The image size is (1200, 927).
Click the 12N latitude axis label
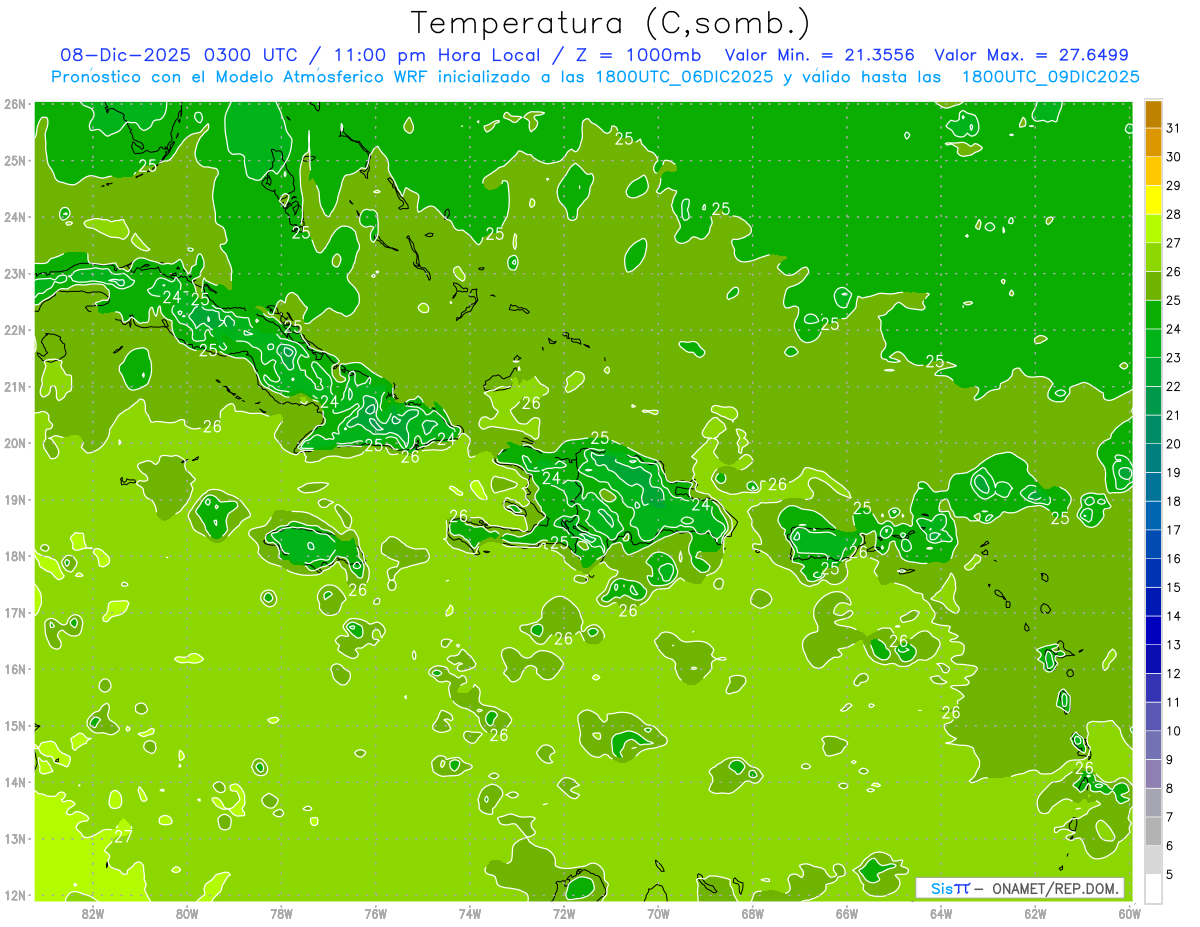tap(14, 894)
